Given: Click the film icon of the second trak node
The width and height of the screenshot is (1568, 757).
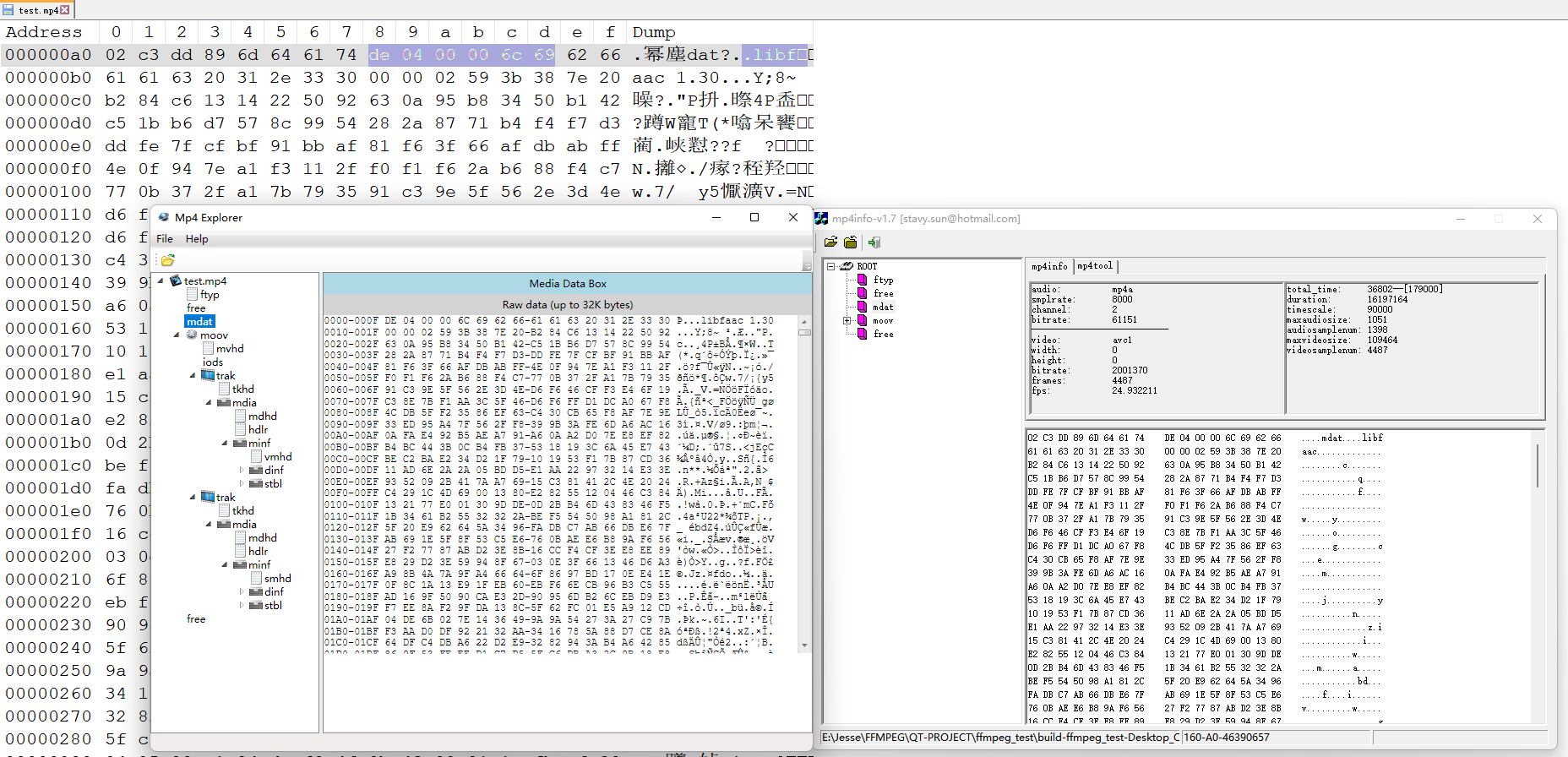Looking at the screenshot, I should (208, 497).
